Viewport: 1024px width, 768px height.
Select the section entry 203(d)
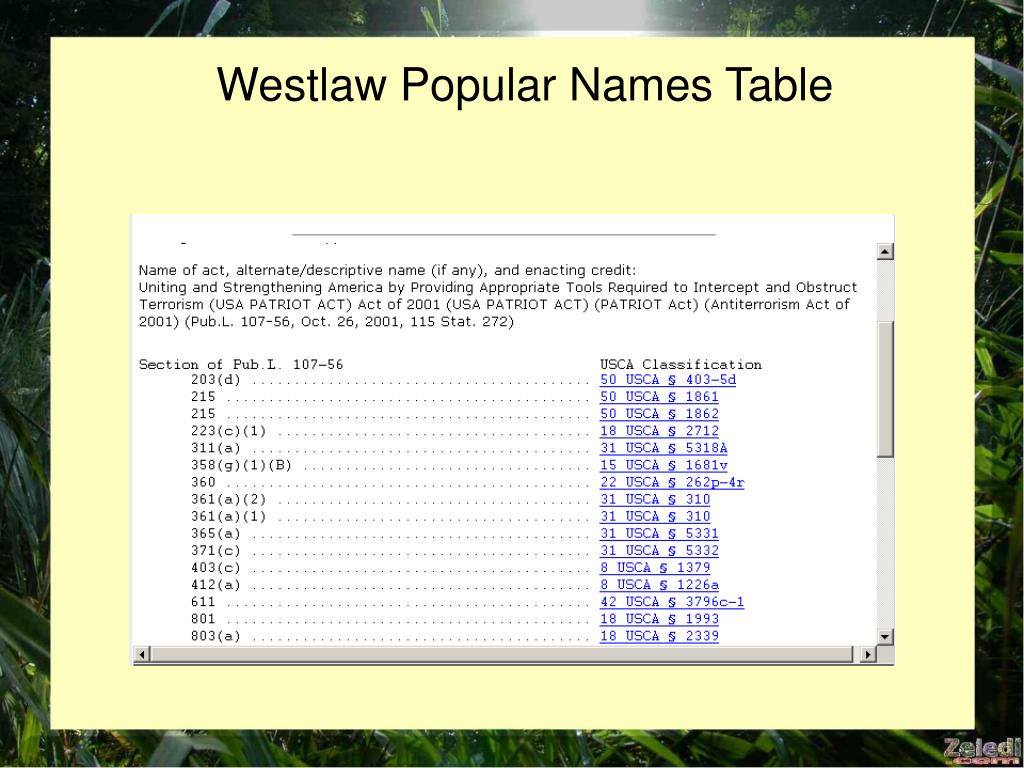click(x=216, y=379)
